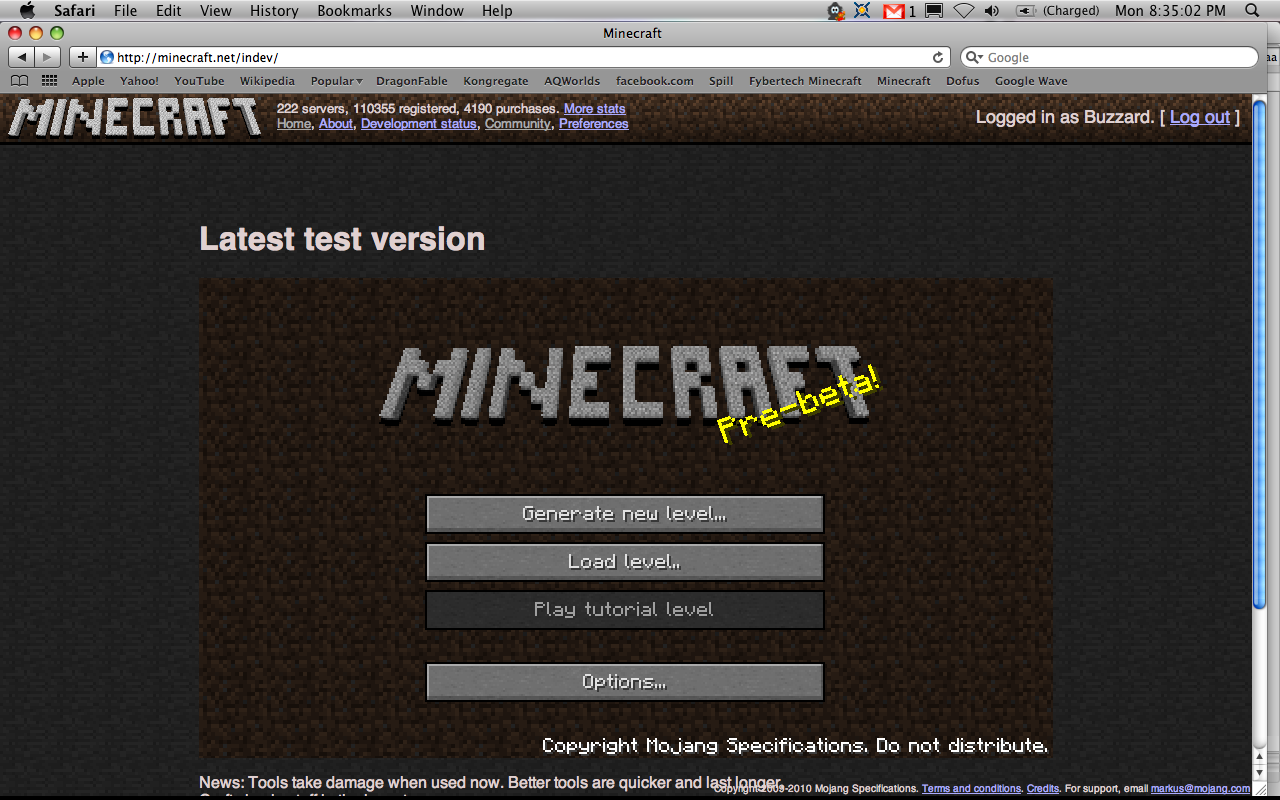
Task: Click the address bar URL field
Action: tap(525, 57)
